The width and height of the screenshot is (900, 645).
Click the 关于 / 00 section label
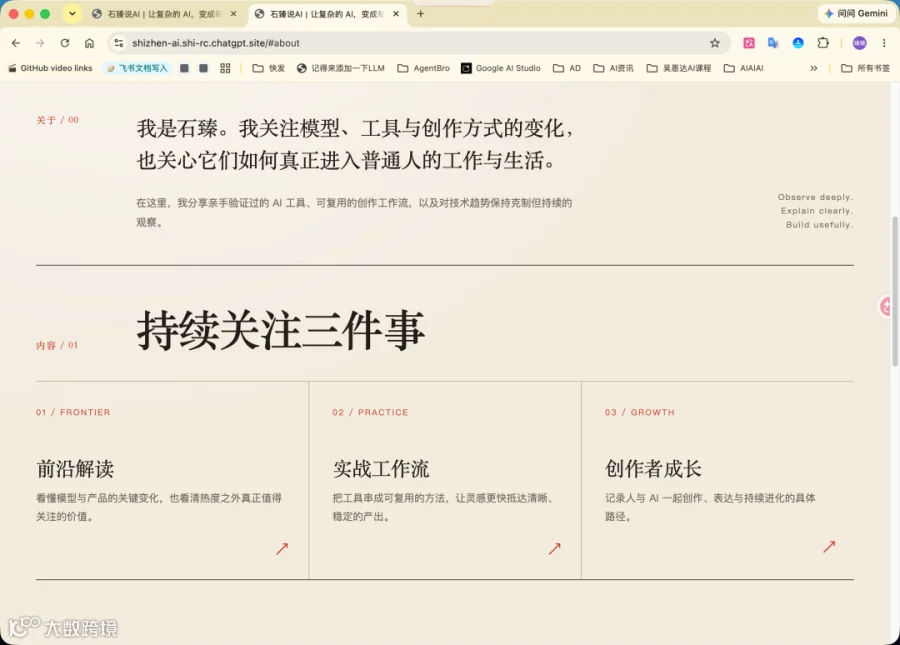pos(57,120)
